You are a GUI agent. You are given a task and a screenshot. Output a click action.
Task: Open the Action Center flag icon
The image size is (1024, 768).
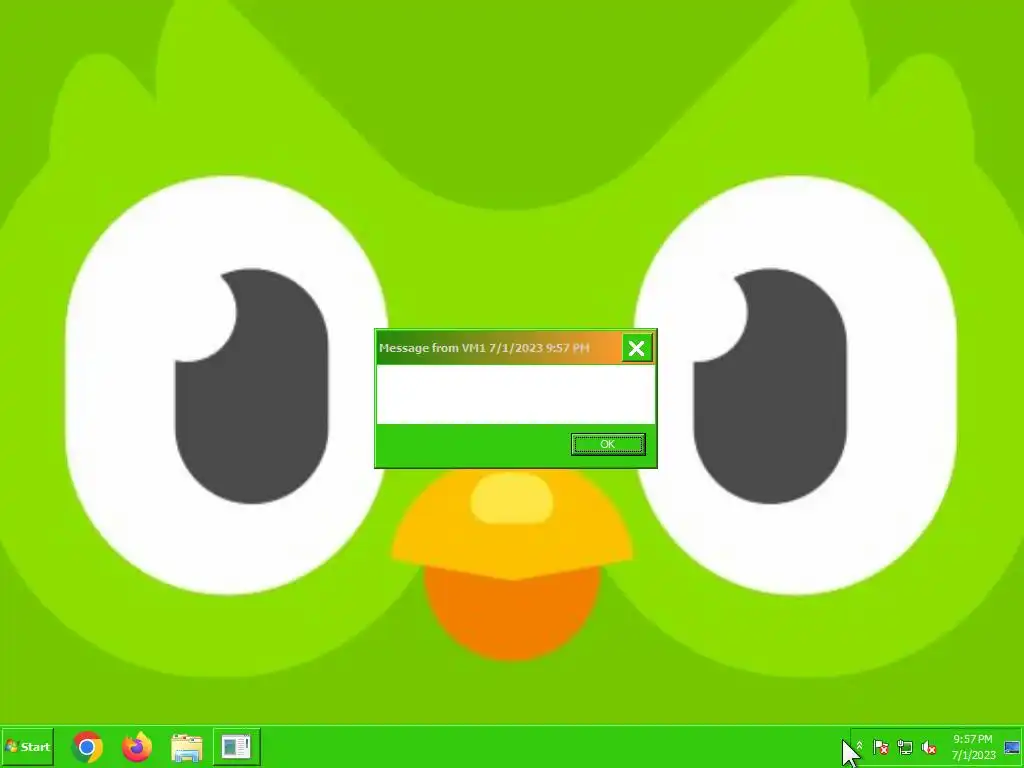pos(880,747)
